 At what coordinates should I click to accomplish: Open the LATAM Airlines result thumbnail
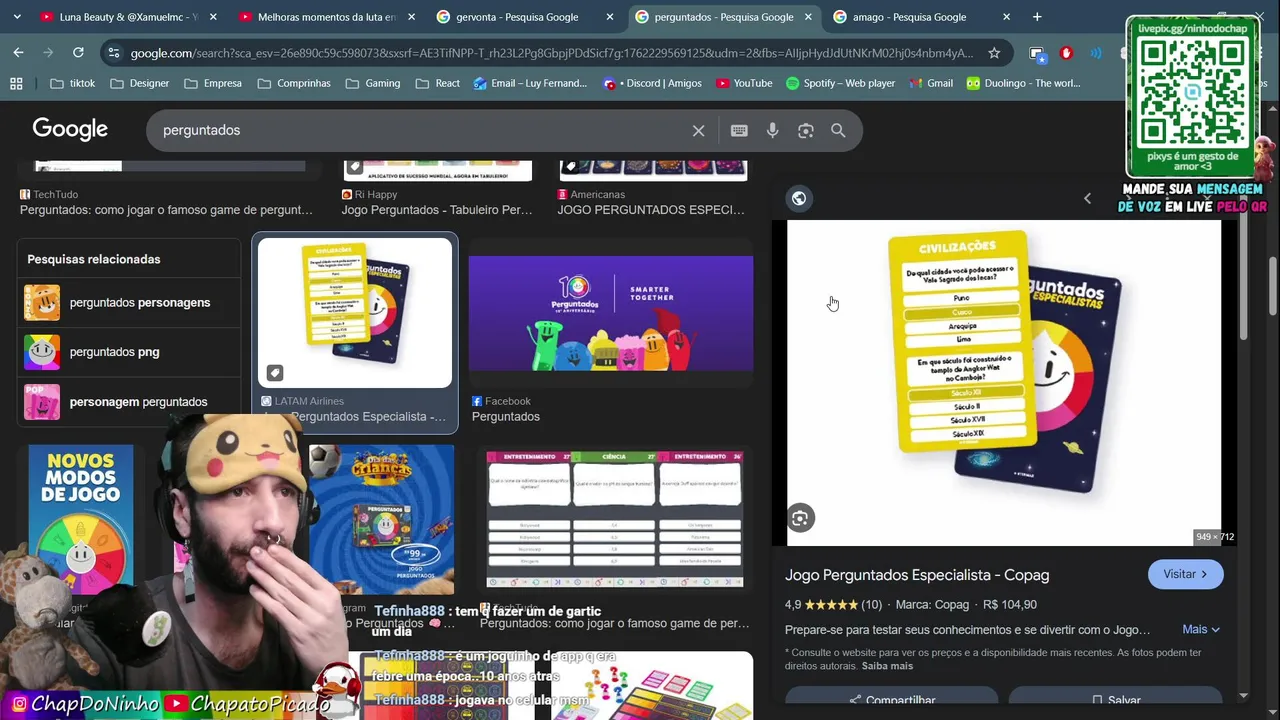(355, 313)
